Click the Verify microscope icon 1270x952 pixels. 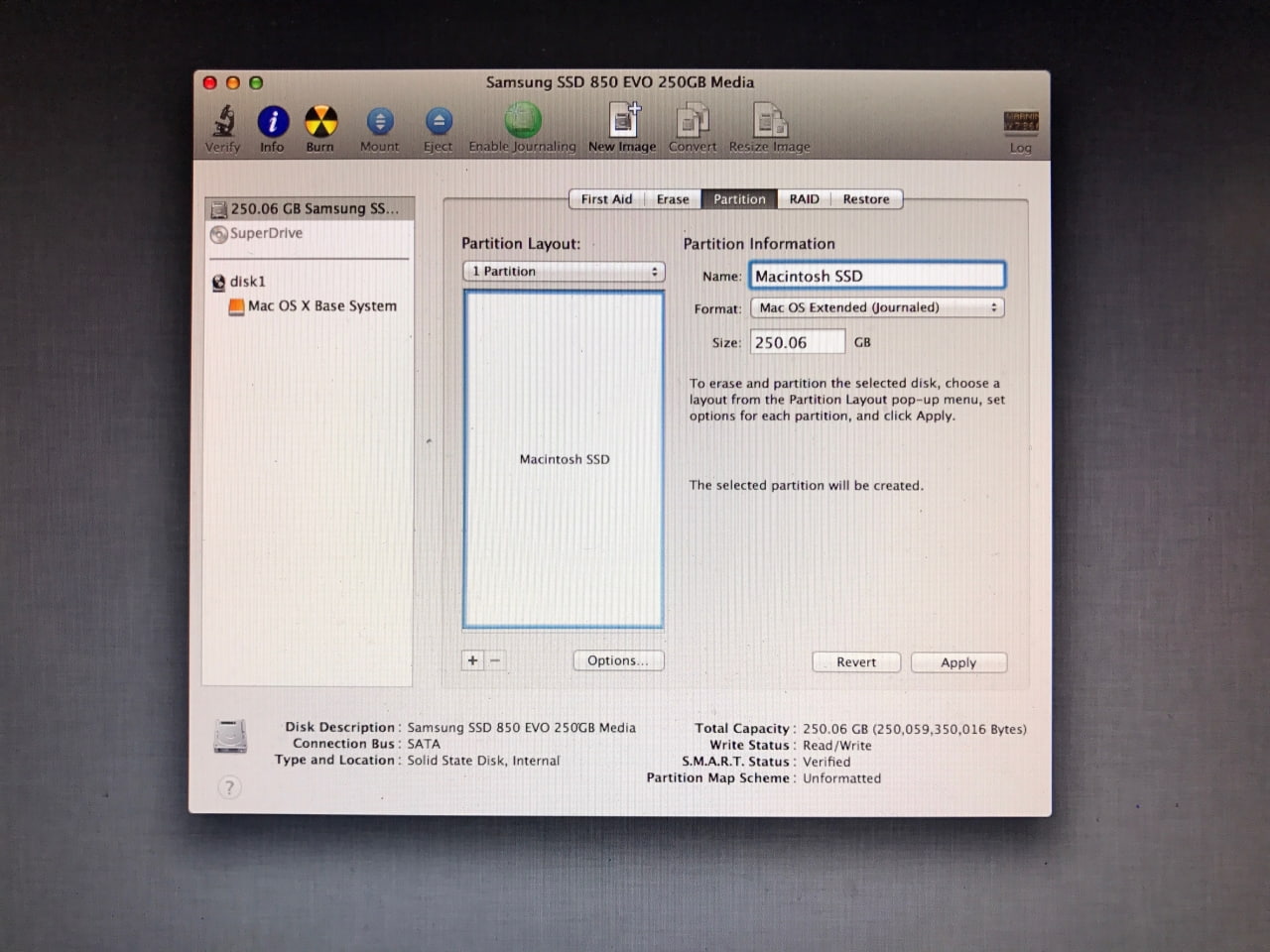click(x=224, y=122)
